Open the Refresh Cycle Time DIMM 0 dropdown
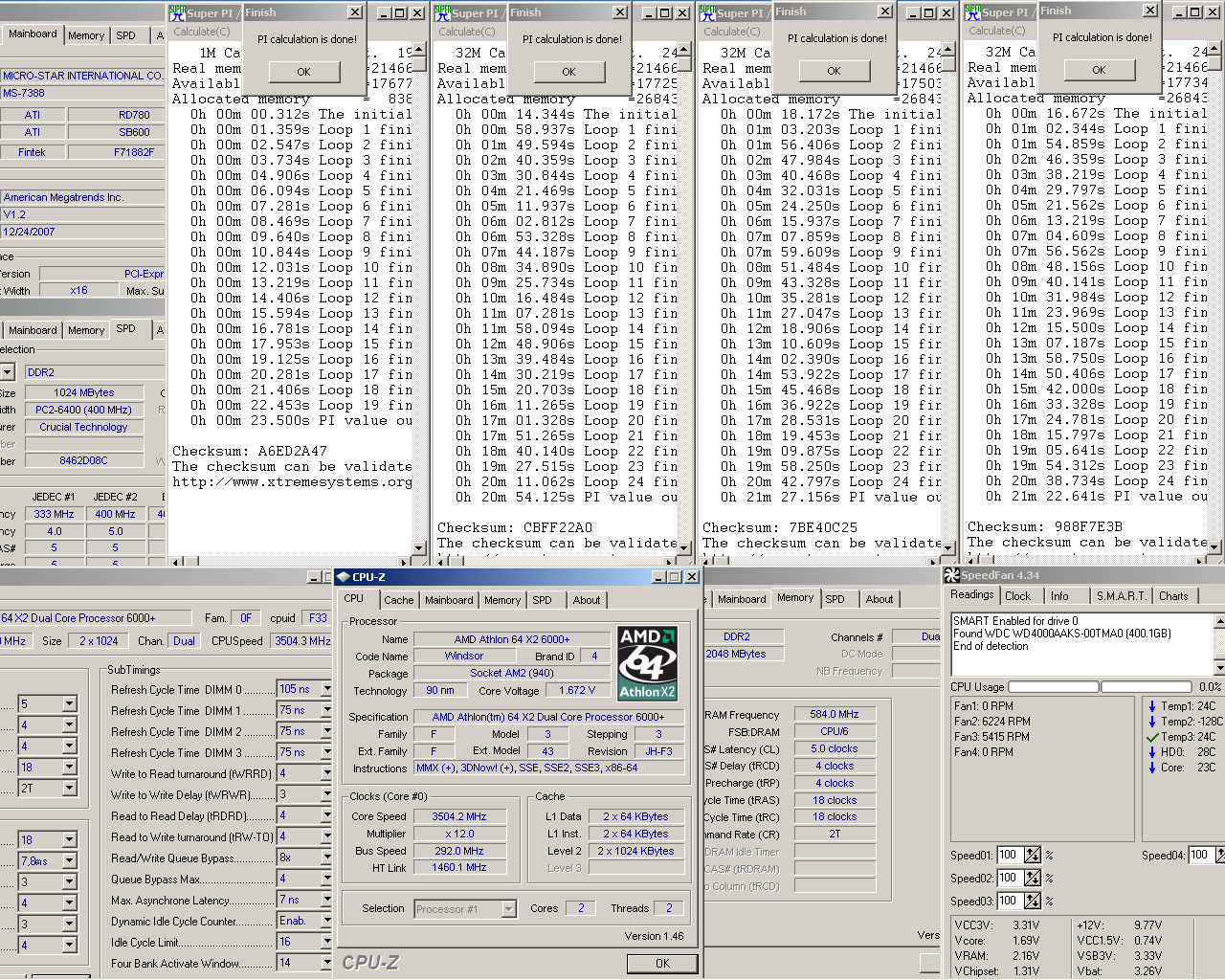Screen dimensions: 1225x980 [326, 689]
